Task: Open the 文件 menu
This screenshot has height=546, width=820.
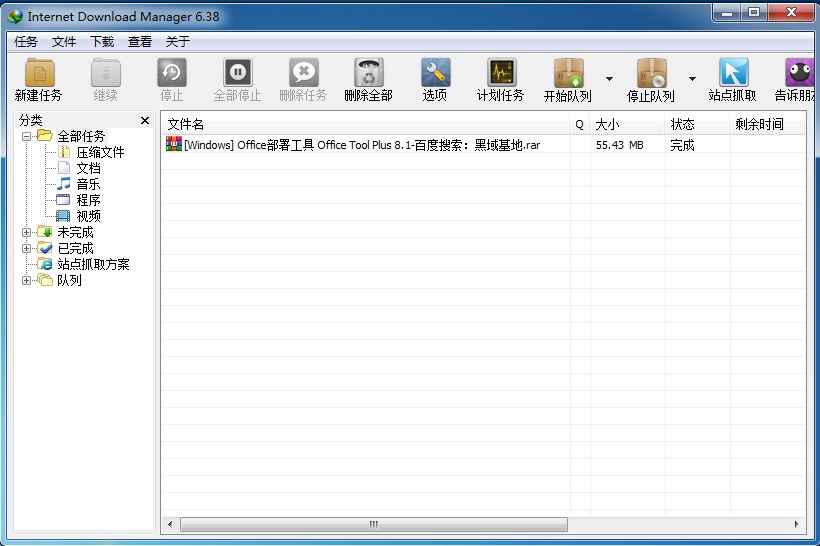Action: [x=64, y=42]
